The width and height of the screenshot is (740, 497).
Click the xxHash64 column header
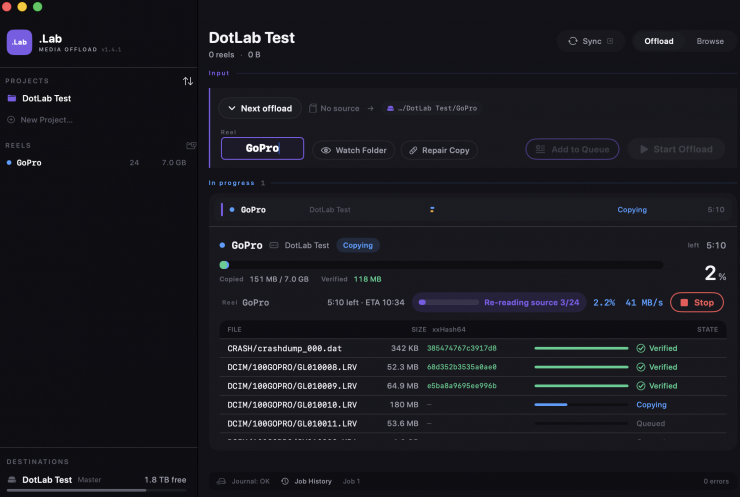(x=449, y=329)
